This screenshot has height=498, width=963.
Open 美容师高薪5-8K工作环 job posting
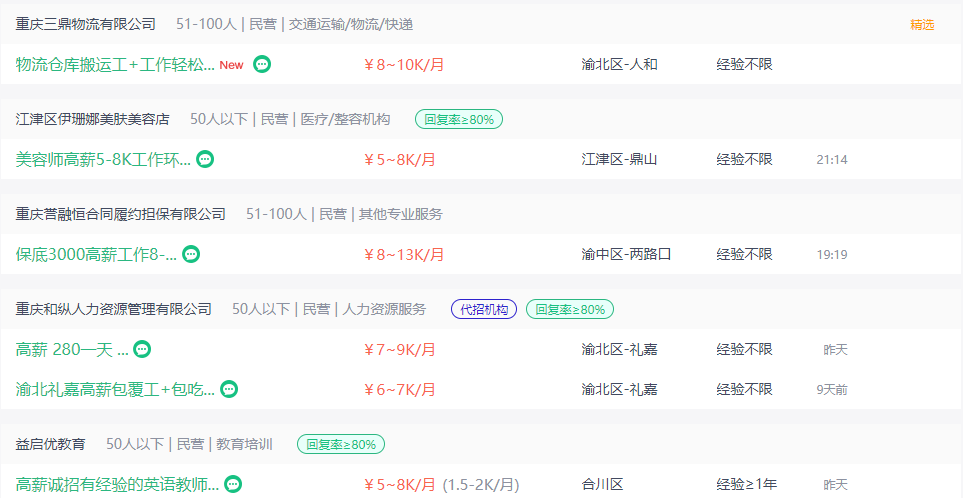tap(103, 160)
